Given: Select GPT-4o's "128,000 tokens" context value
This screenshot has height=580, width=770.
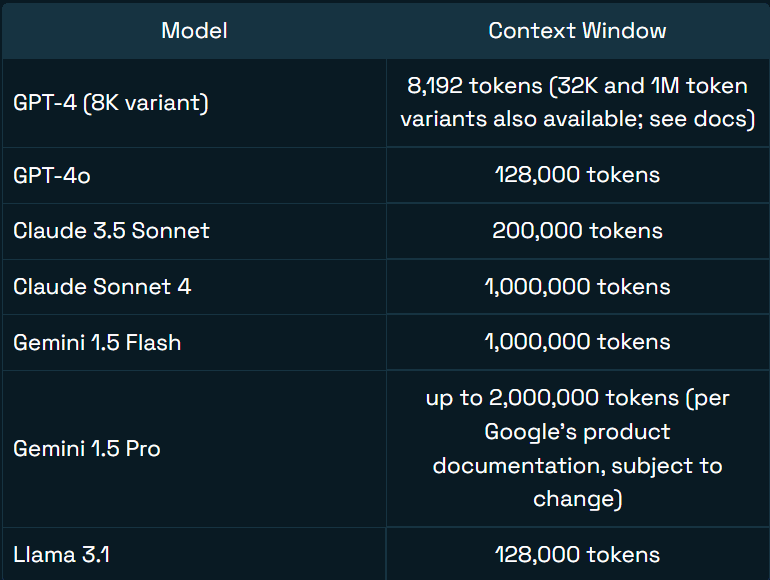Looking at the screenshot, I should (x=577, y=175).
